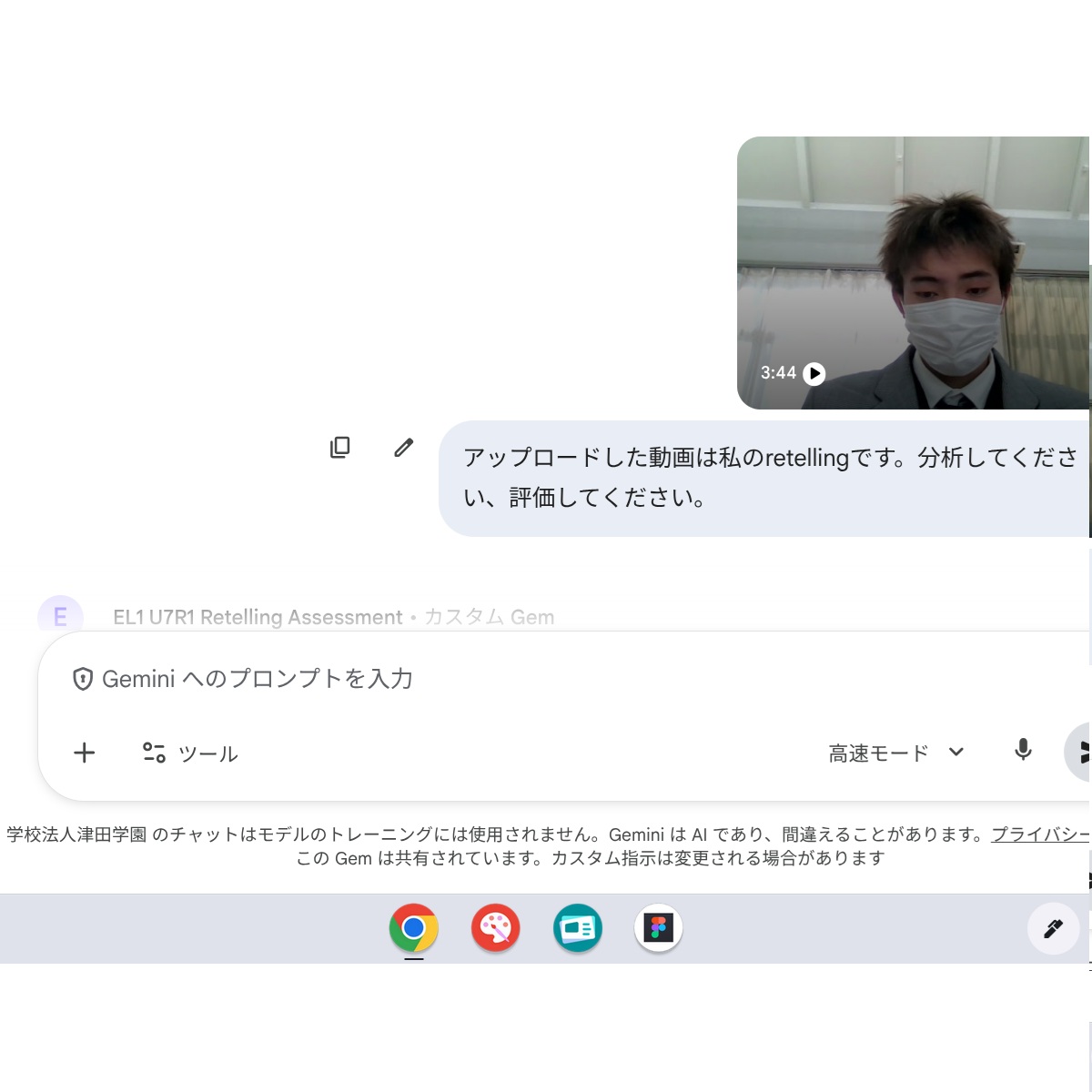
Task: Open the stylus tools on shelf
Action: tap(1053, 928)
